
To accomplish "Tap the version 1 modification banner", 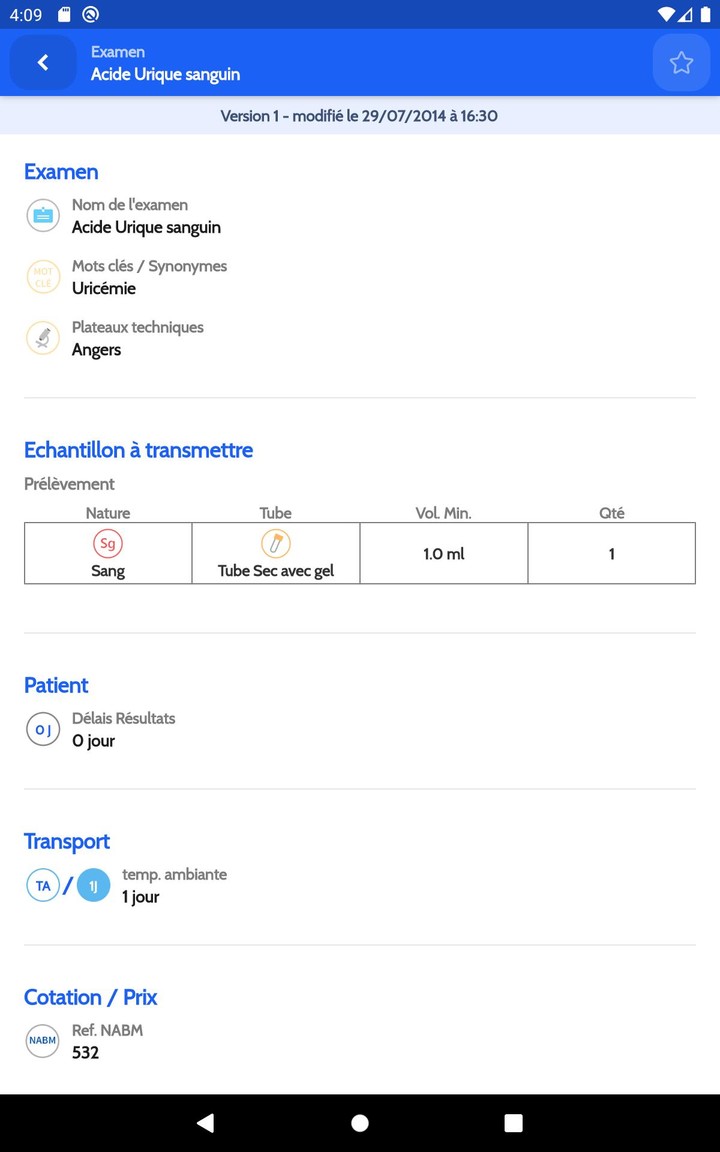I will pyautogui.click(x=360, y=116).
